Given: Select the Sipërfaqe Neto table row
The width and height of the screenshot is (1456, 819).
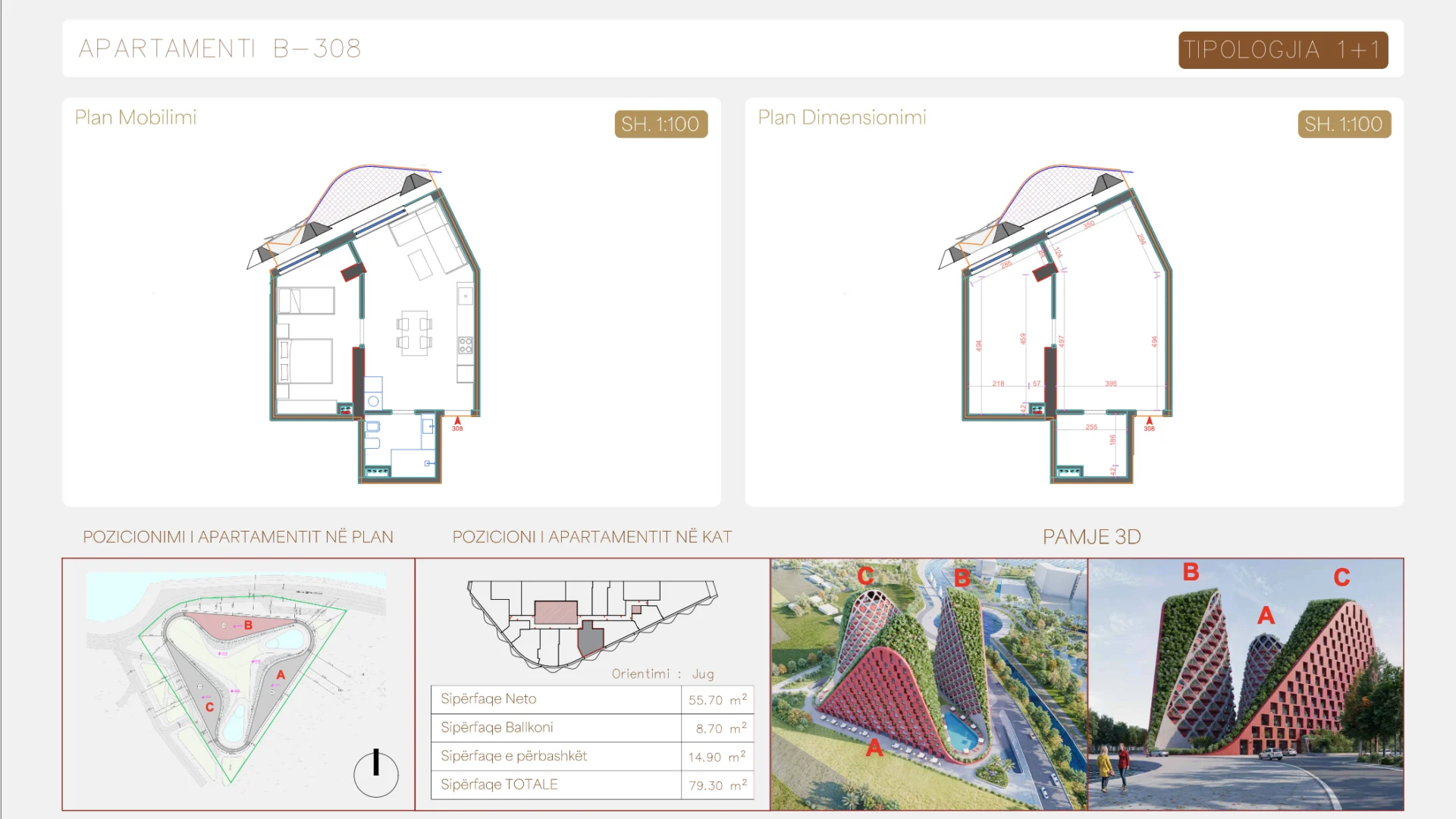Looking at the screenshot, I should [592, 699].
